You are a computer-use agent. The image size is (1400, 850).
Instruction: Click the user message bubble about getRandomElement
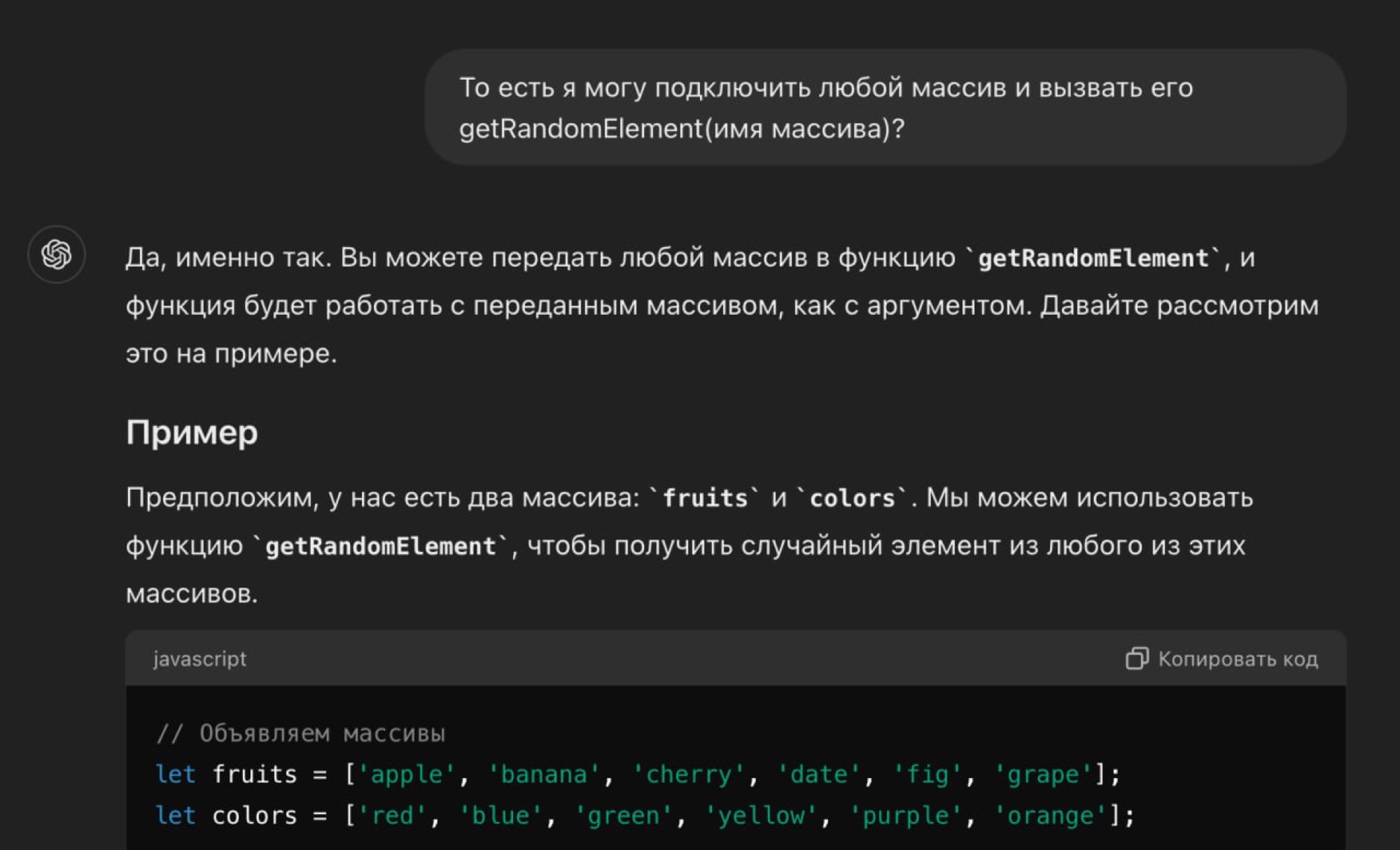point(885,107)
